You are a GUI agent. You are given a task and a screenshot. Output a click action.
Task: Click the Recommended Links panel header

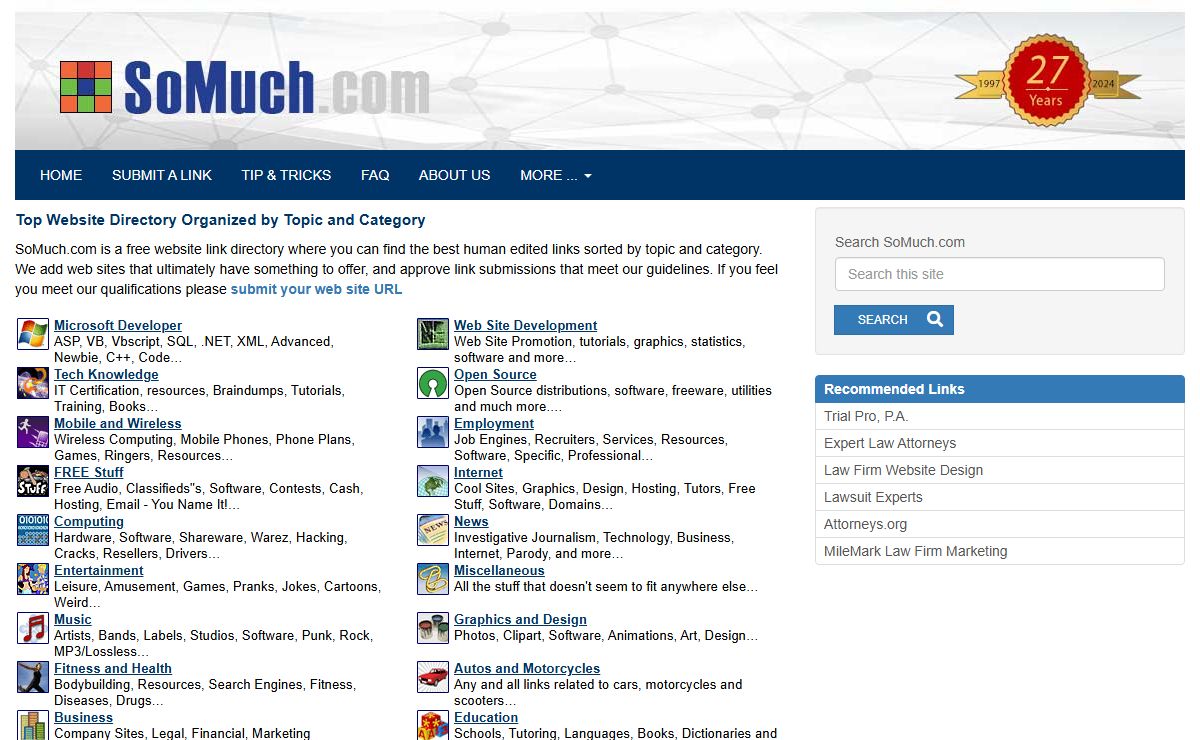[x=1000, y=389]
